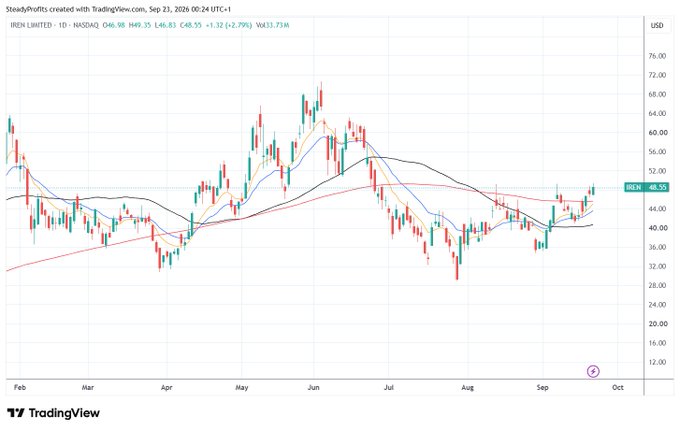Click the IREN LIMITED symbol title
The height and width of the screenshot is (431, 680).
[x=31, y=26]
